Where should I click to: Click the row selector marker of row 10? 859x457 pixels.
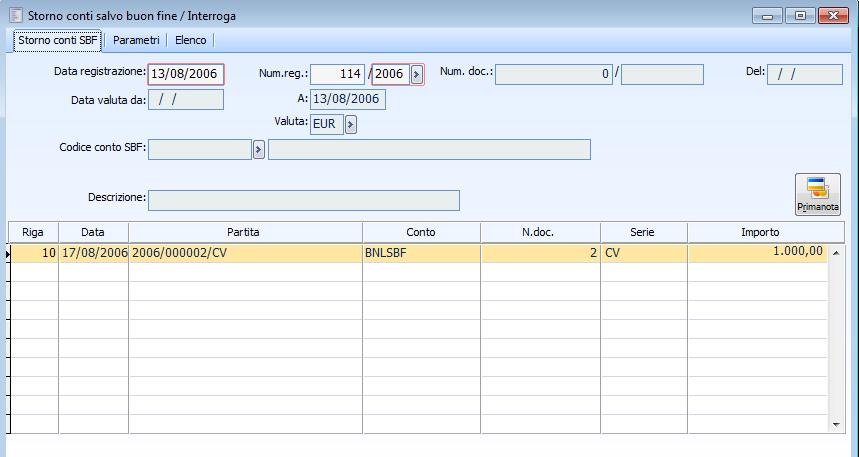[x=9, y=254]
